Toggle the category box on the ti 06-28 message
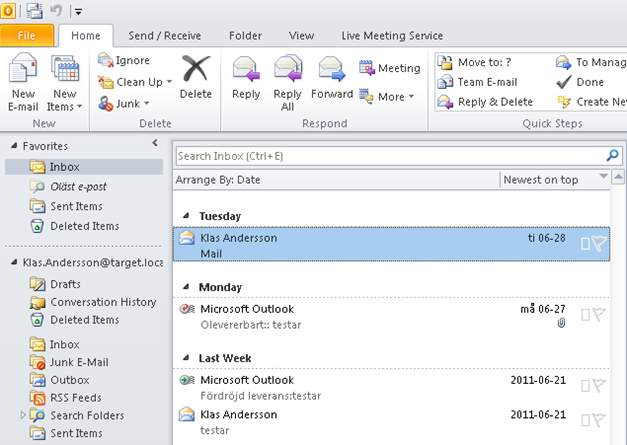The height and width of the screenshot is (445, 627). click(585, 244)
